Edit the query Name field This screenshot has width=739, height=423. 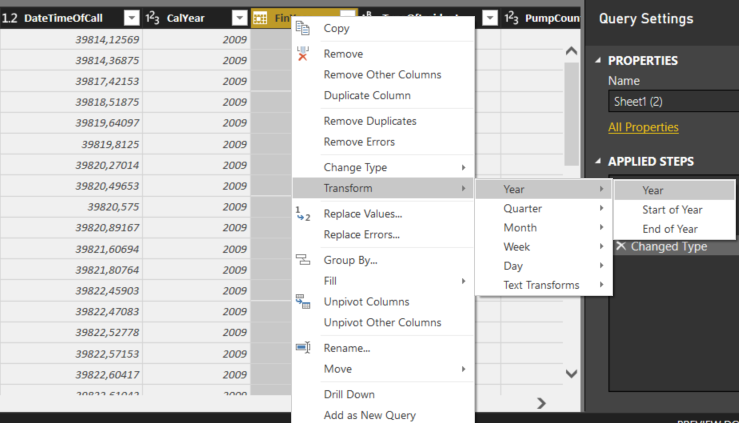click(672, 101)
